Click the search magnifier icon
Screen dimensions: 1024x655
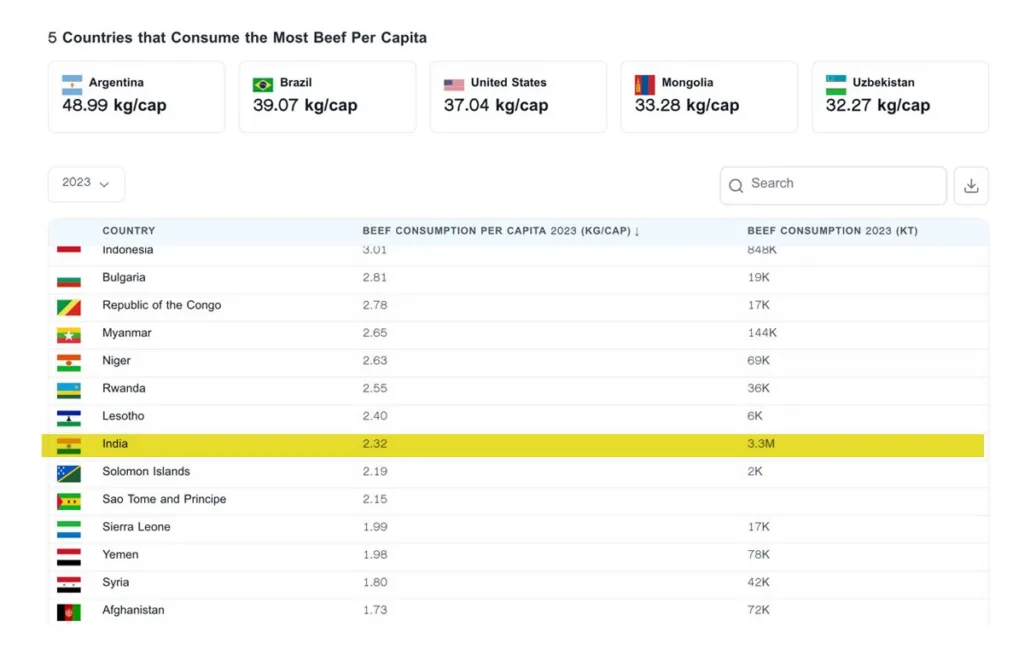click(736, 185)
